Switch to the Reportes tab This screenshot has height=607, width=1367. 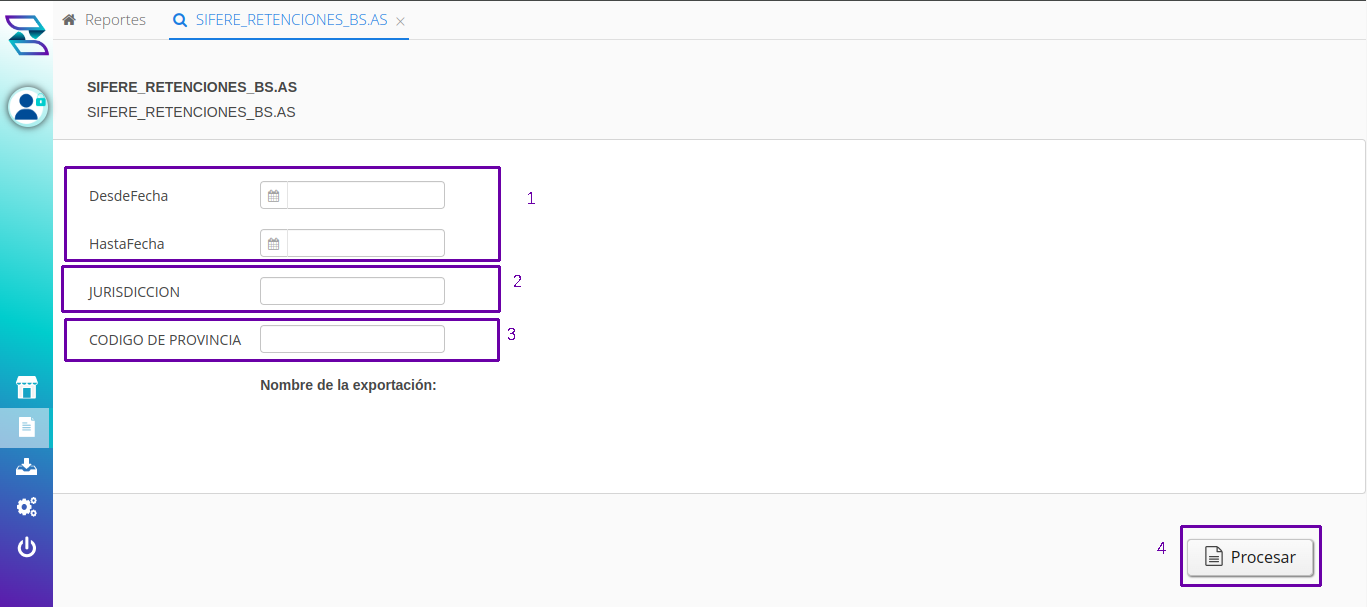click(104, 20)
